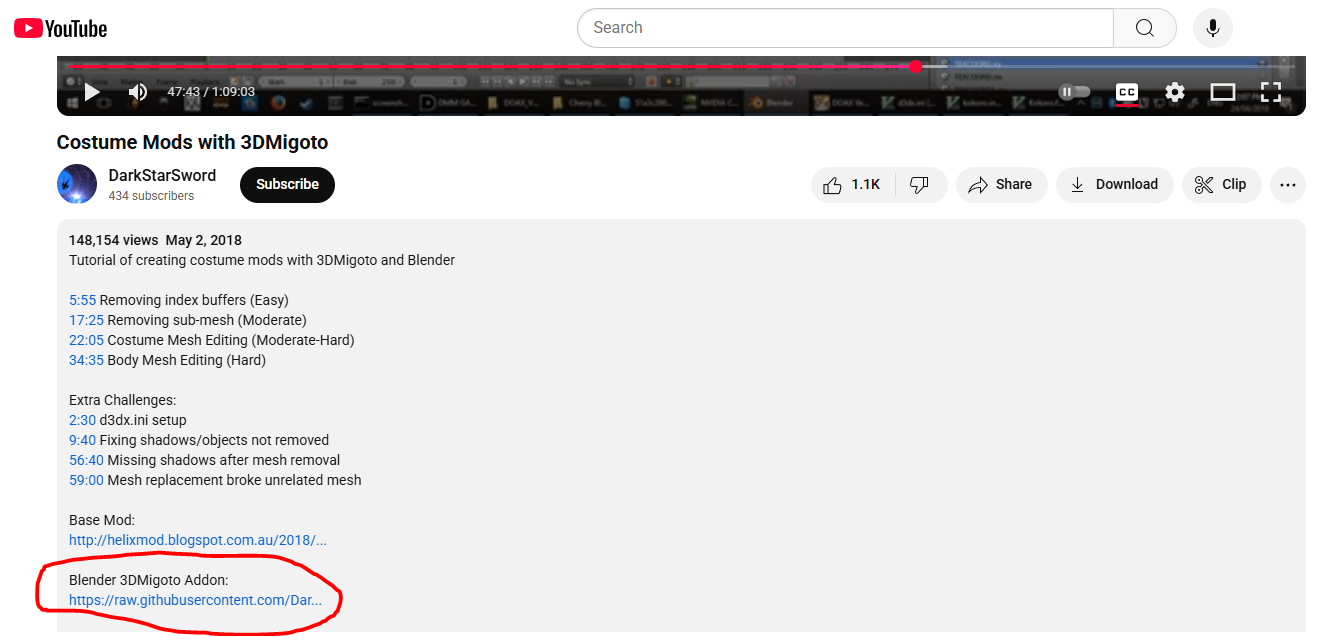This screenshot has height=636, width=1317.
Task: Jump to 59:00 Mesh replacement timestamp
Action: (x=86, y=480)
